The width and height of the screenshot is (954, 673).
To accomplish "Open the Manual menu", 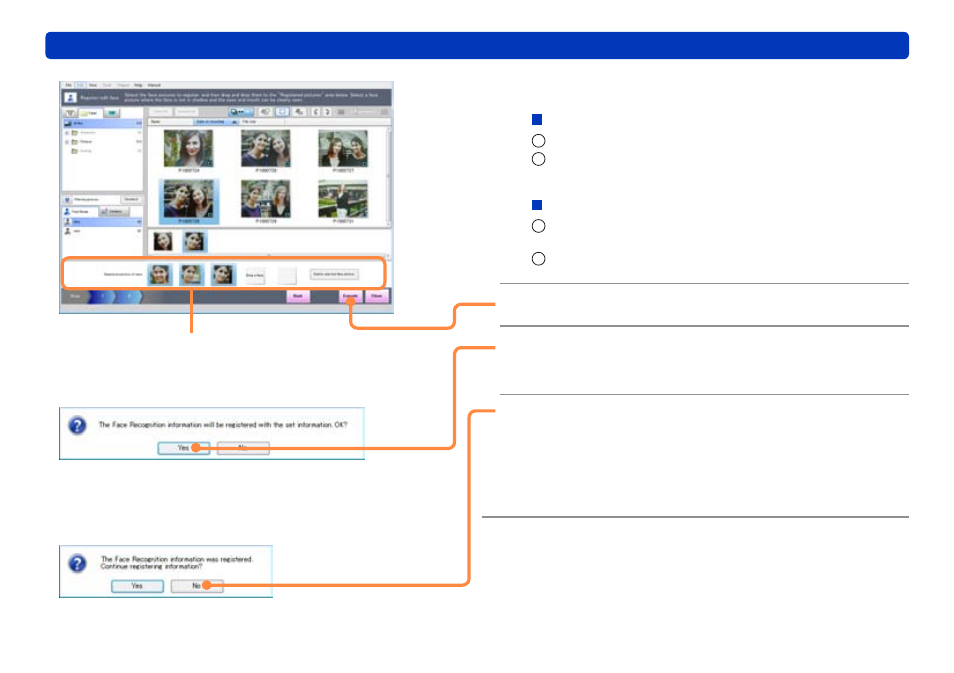I will [154, 85].
